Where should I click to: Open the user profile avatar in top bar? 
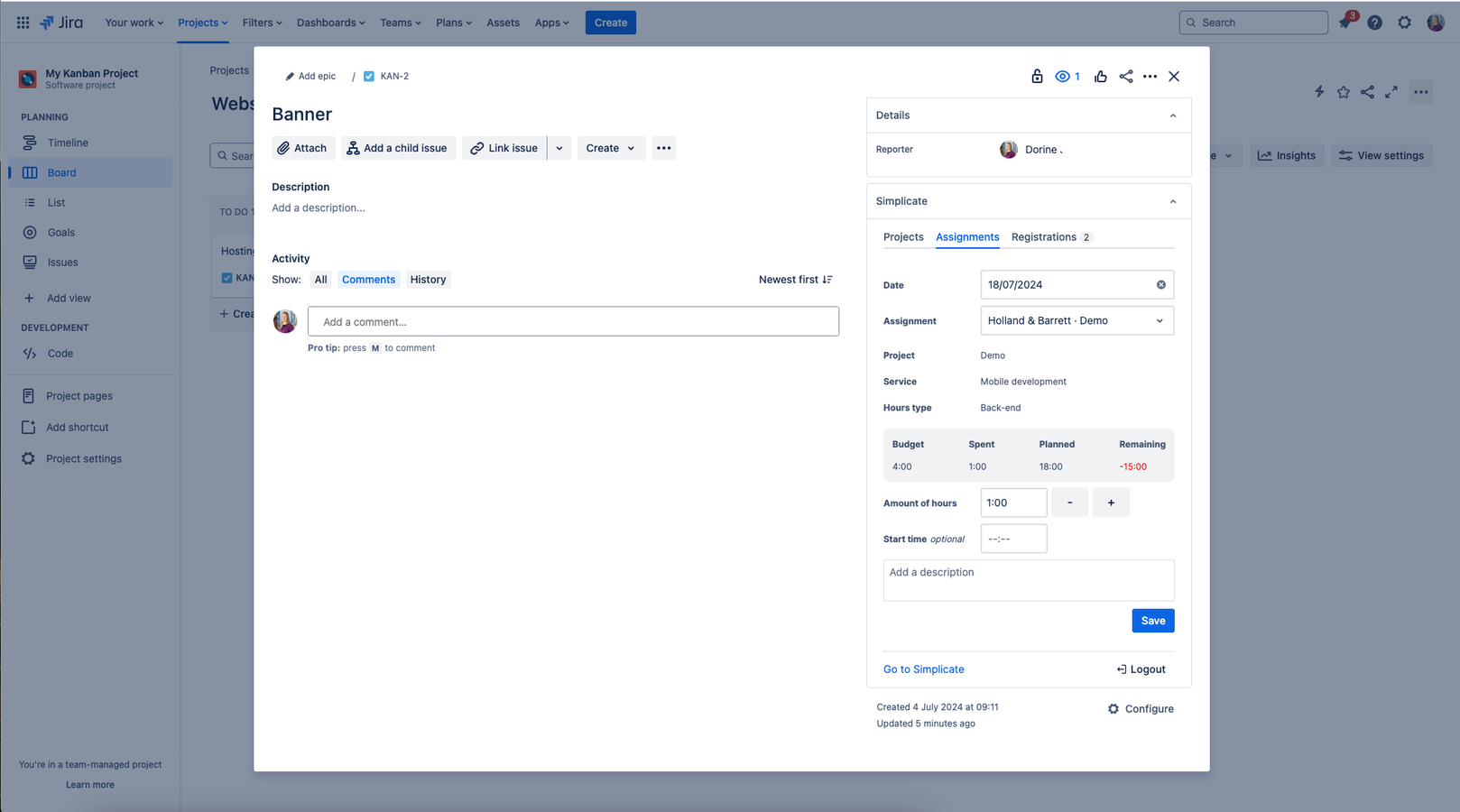(x=1435, y=23)
